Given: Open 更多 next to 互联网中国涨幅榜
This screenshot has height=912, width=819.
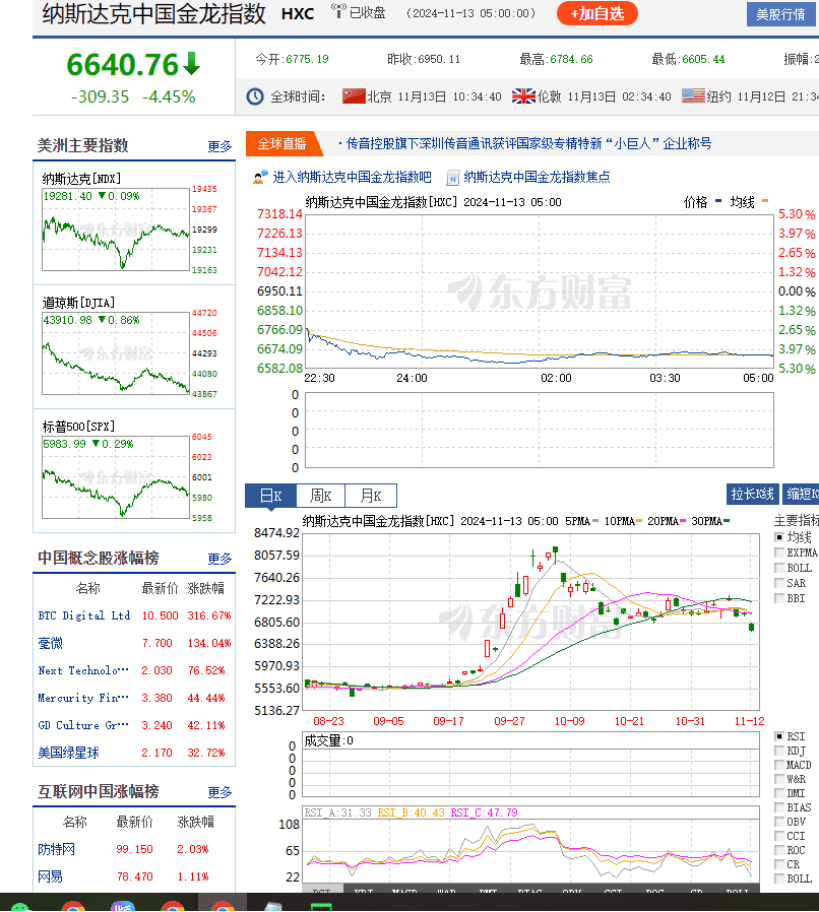Looking at the screenshot, I should [x=220, y=792].
